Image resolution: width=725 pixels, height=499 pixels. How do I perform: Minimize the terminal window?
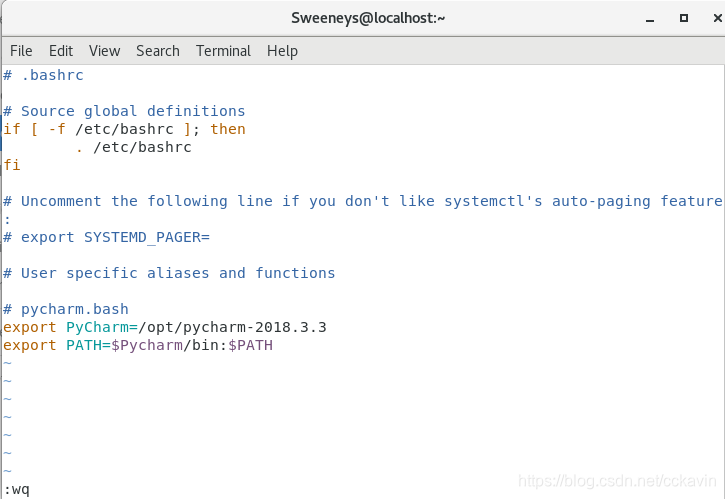650,18
